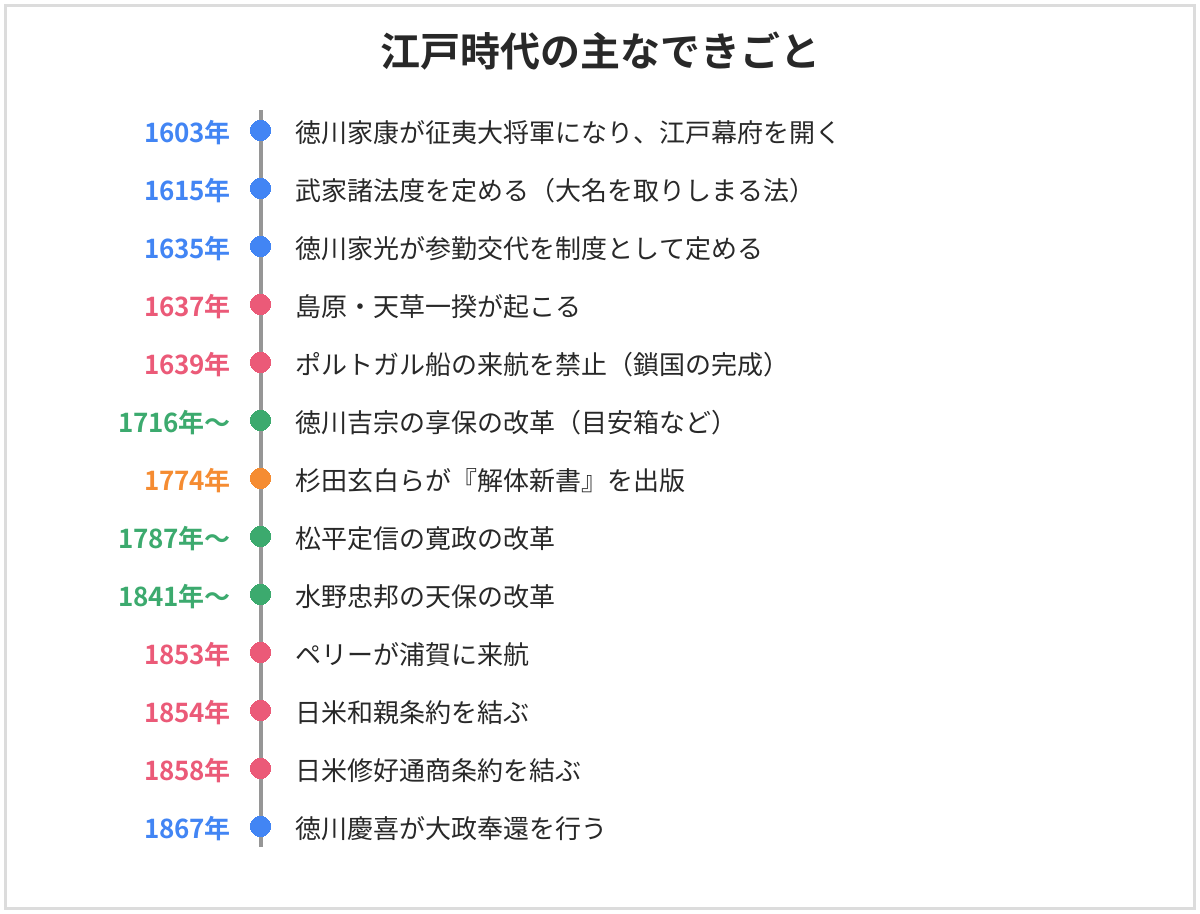Click the year label 1867年
Viewport: 1200px width, 914px height.
187,828
